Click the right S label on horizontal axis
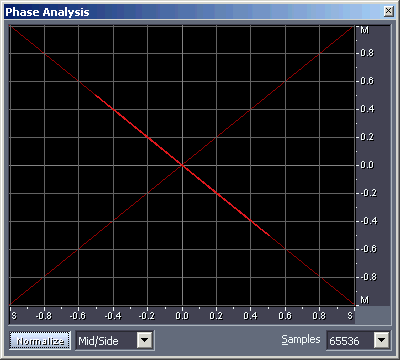The width and height of the screenshot is (400, 360). click(x=350, y=315)
